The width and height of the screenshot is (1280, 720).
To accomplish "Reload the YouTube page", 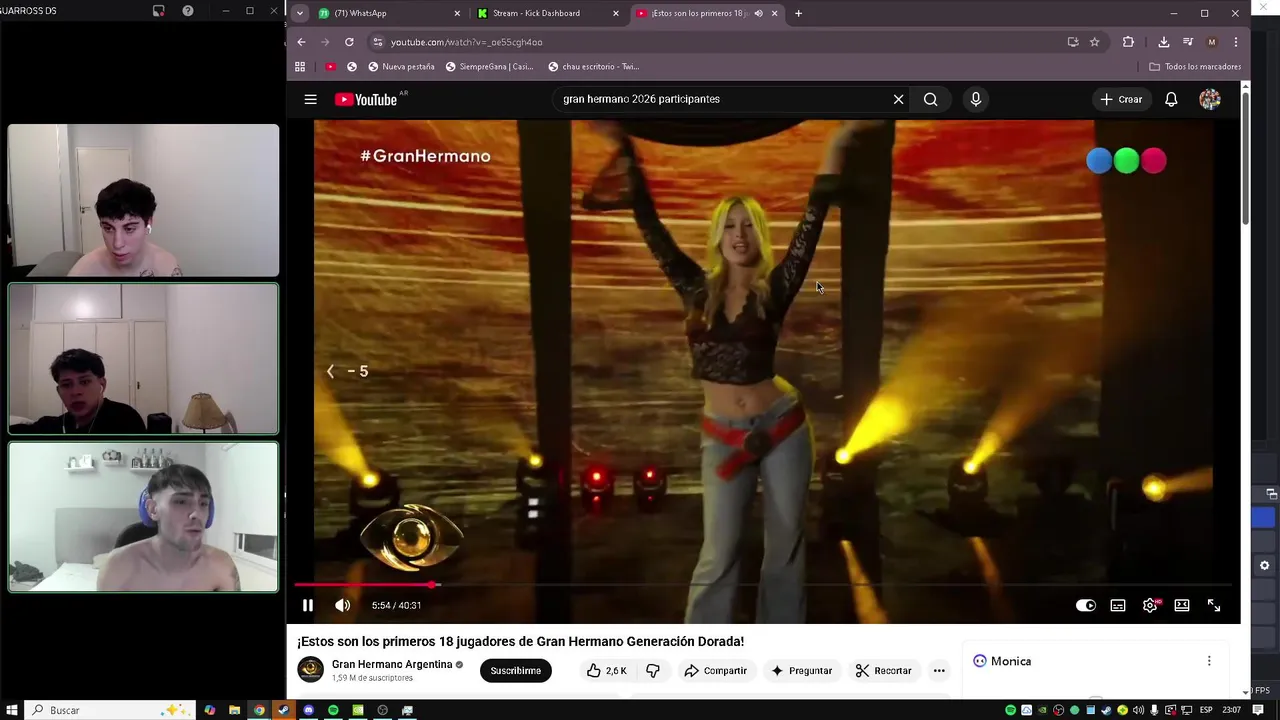I will point(349,42).
